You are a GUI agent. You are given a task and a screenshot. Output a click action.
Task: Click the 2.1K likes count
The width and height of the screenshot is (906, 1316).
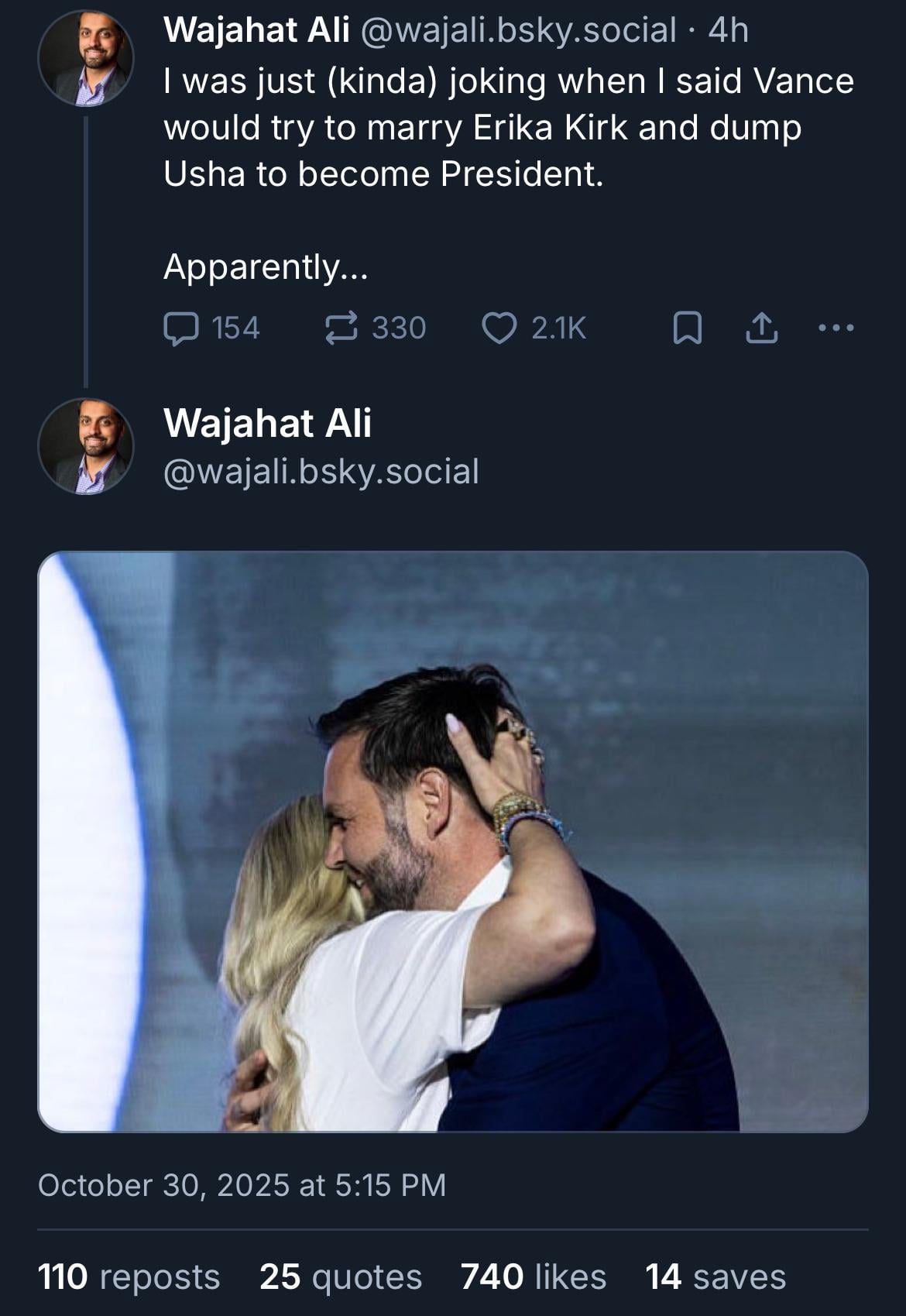click(558, 328)
